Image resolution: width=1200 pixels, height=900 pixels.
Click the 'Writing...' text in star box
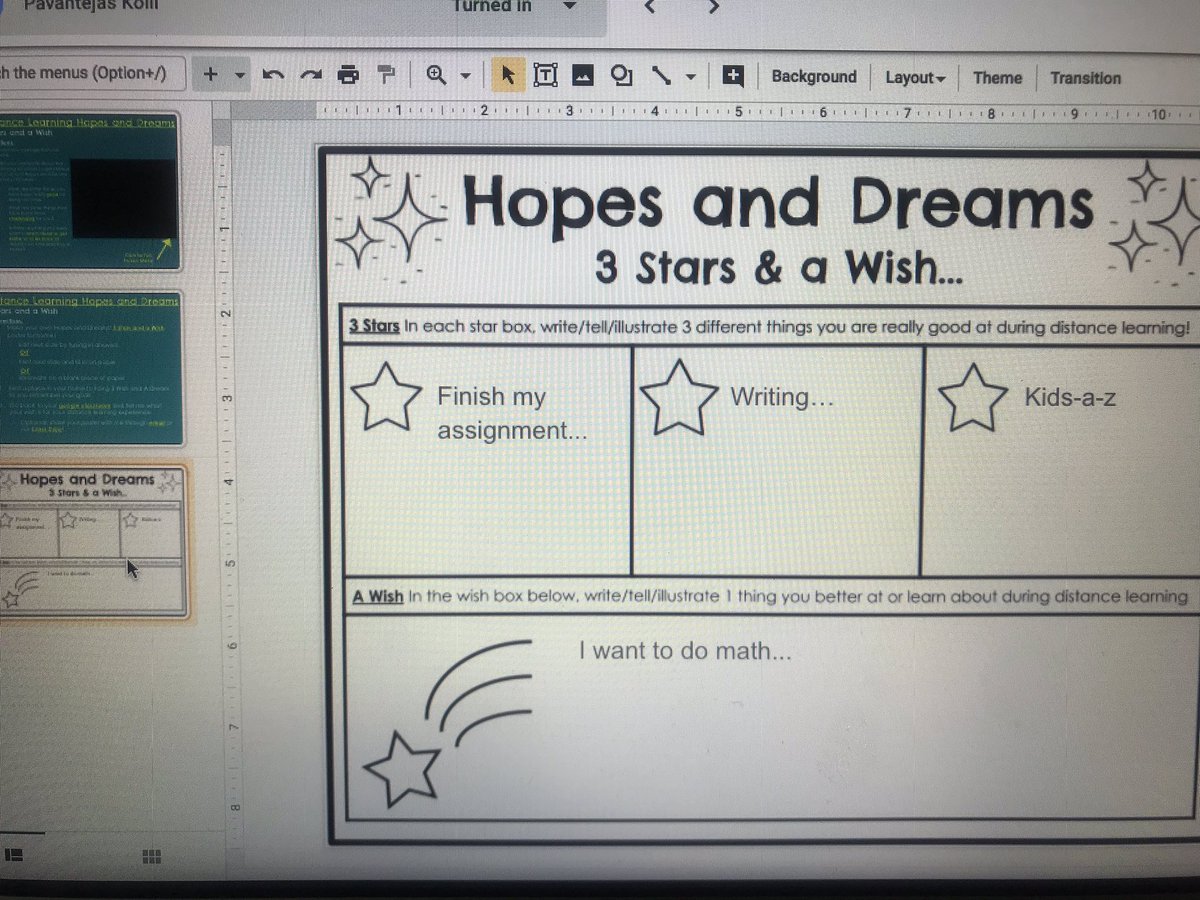pyautogui.click(x=783, y=397)
